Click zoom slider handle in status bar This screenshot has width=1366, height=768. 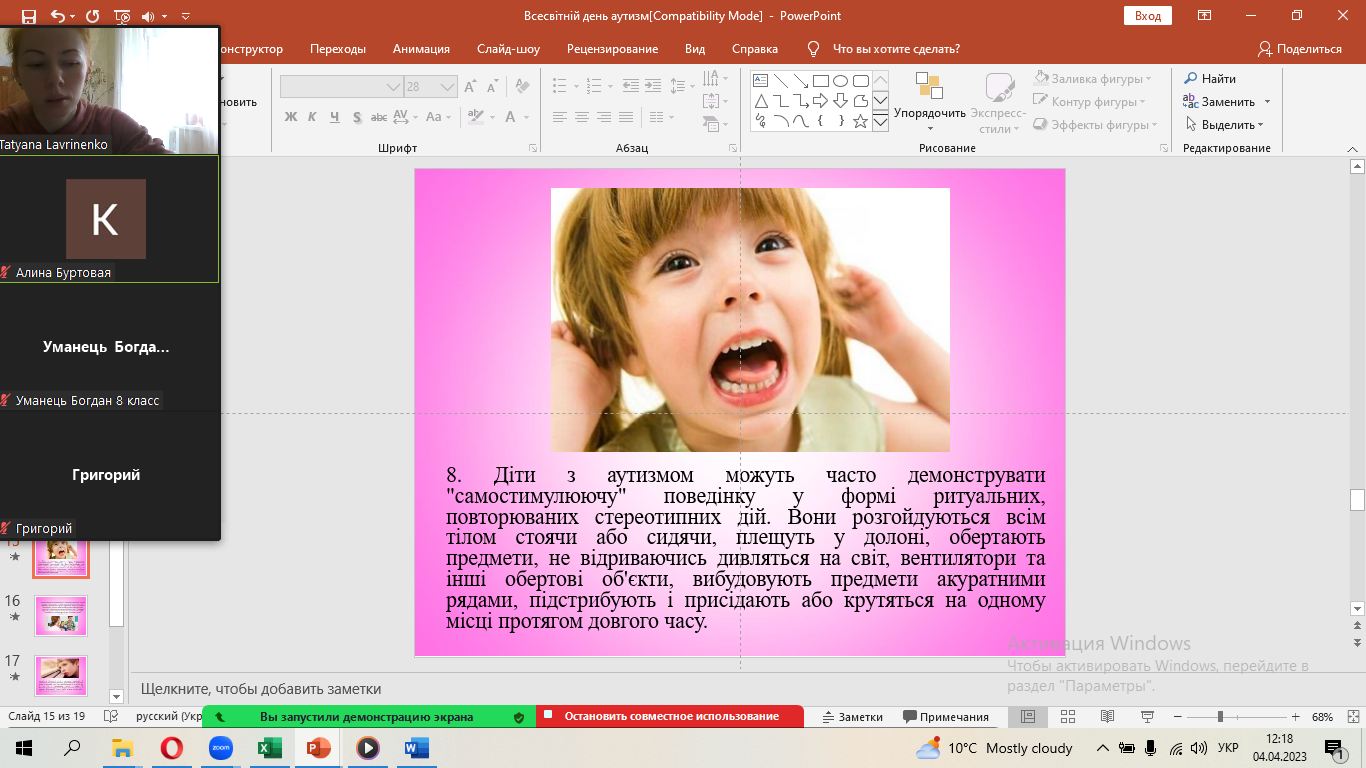[1220, 717]
